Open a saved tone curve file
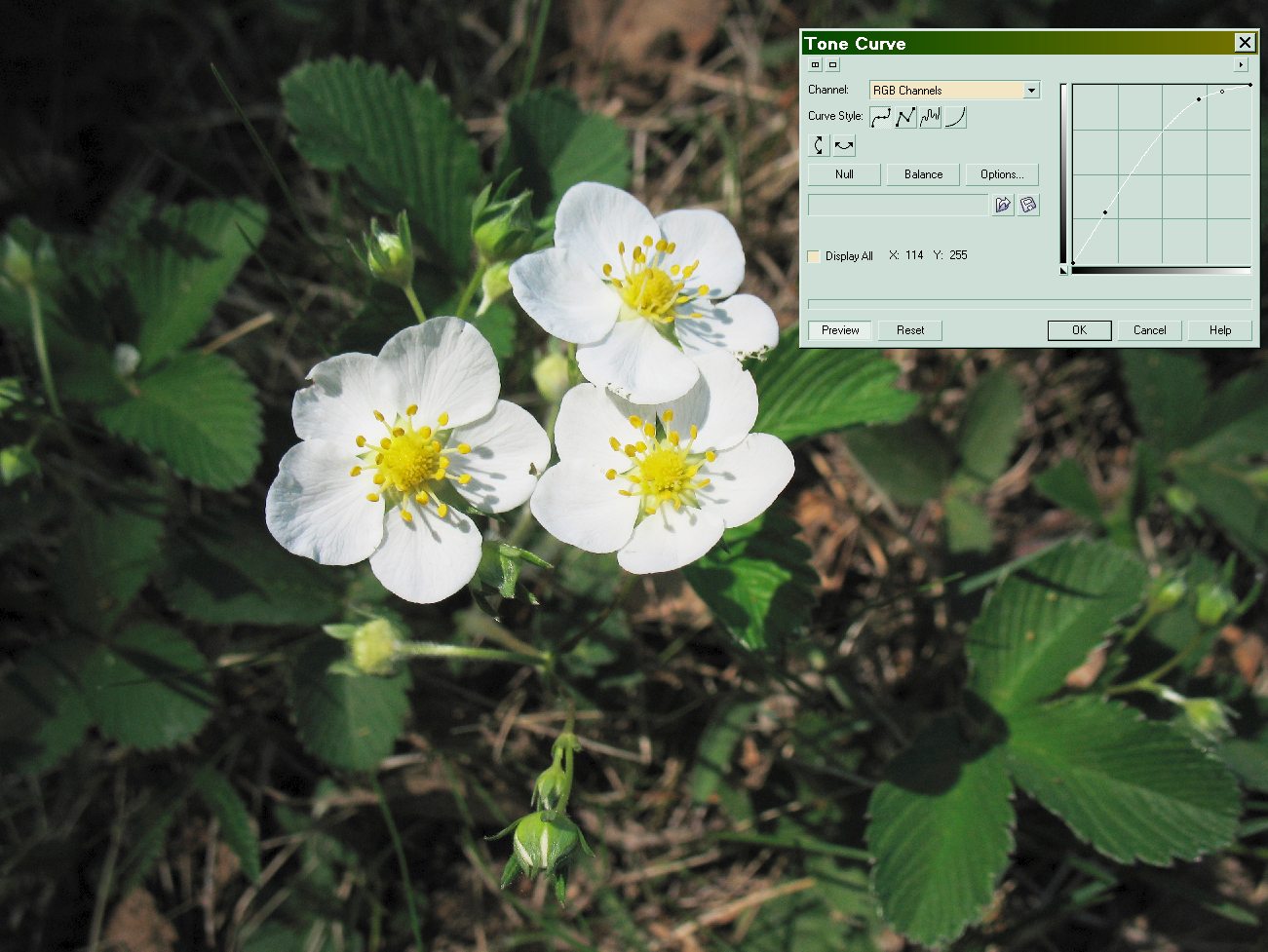The width and height of the screenshot is (1268, 952). 1003,205
